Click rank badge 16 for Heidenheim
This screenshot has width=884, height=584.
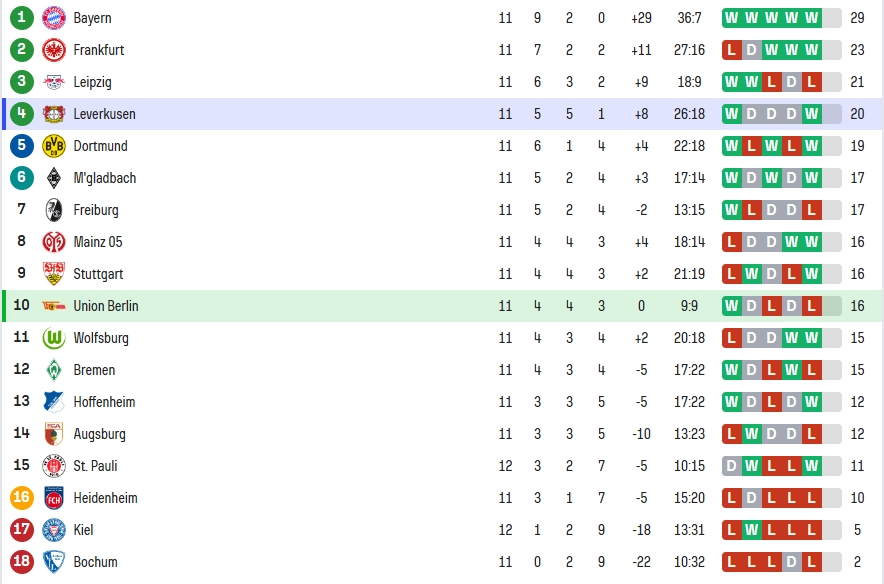21,498
